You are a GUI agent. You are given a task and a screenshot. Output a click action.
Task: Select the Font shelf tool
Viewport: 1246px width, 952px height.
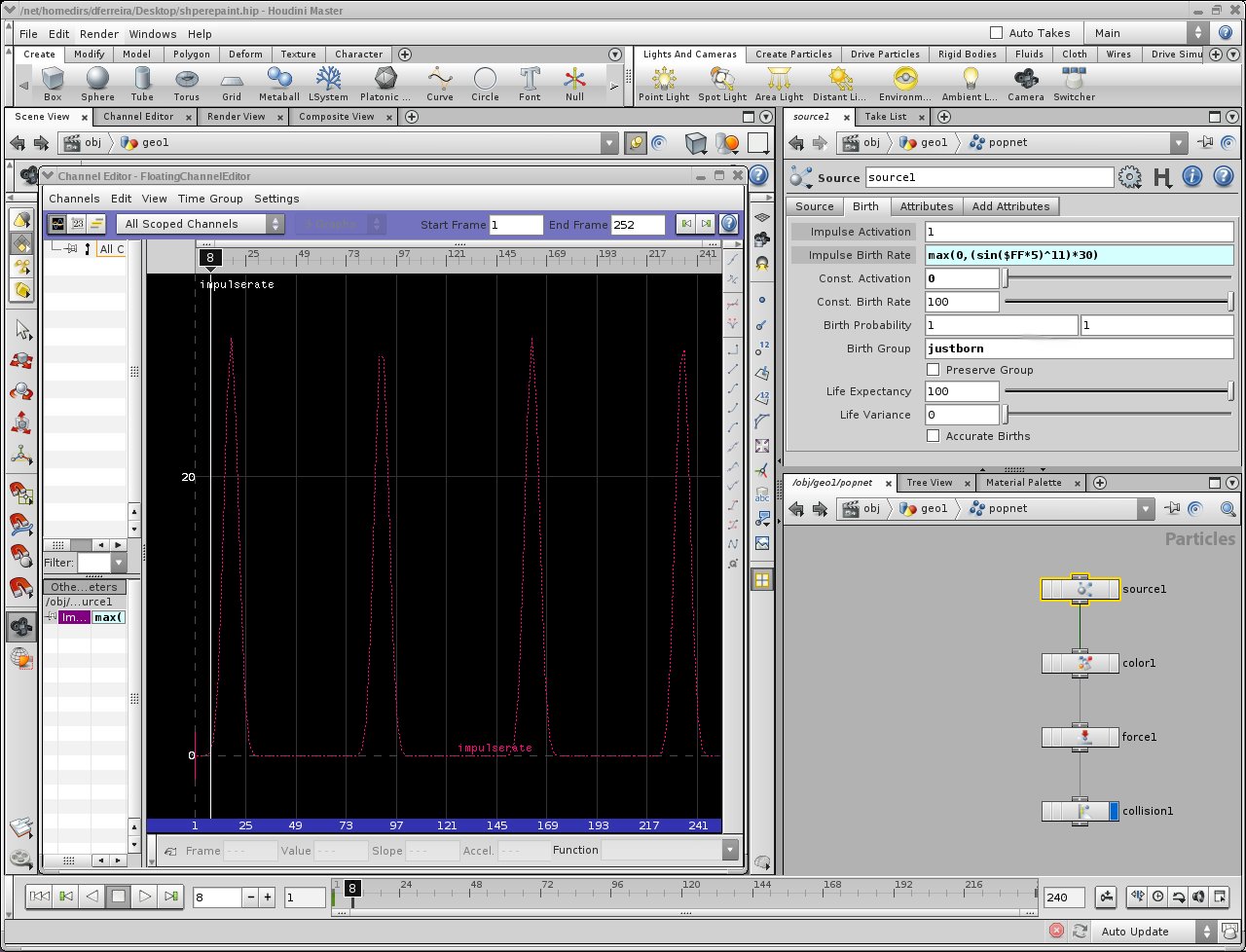tap(530, 84)
